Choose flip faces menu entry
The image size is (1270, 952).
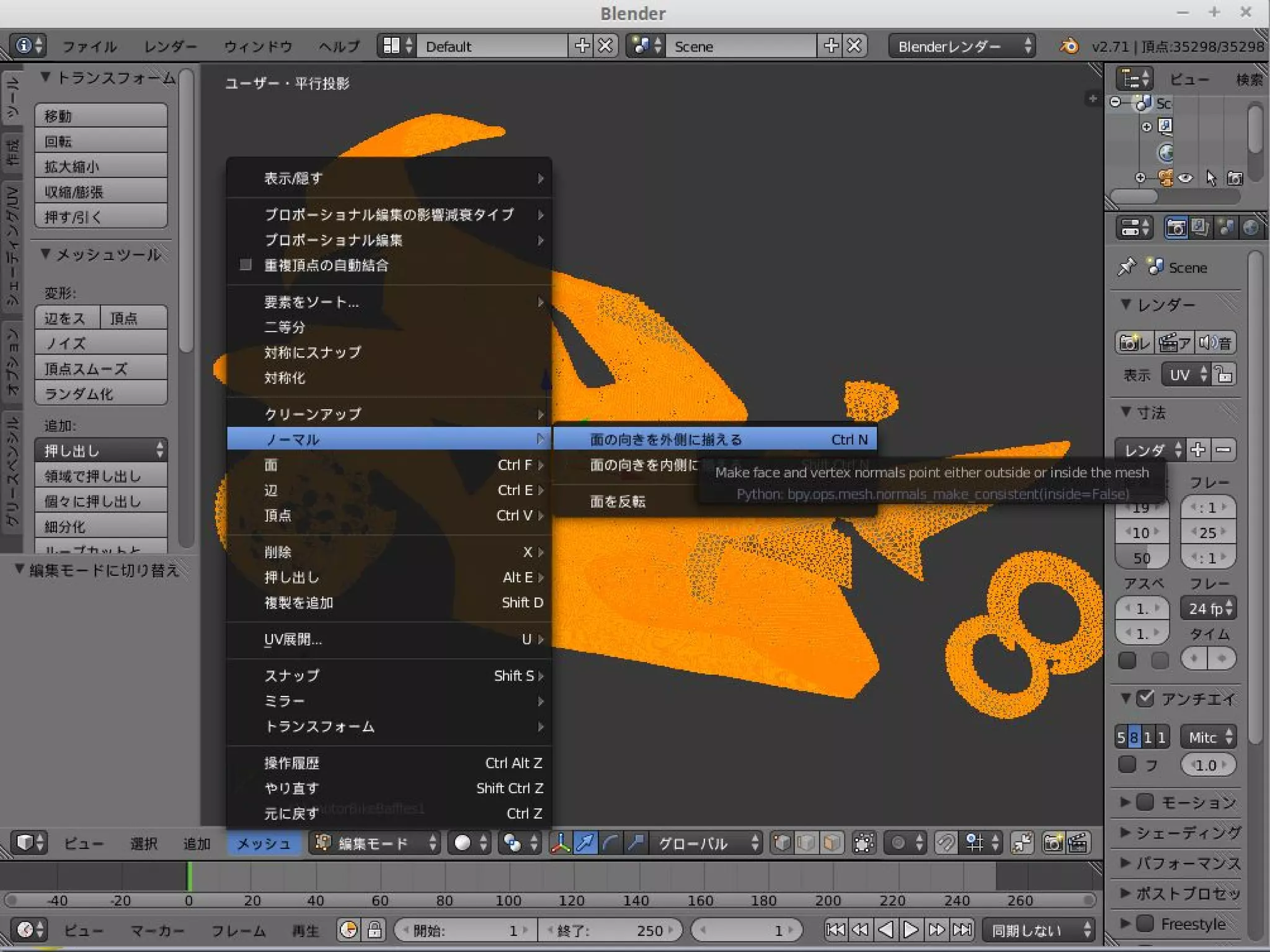click(x=618, y=501)
